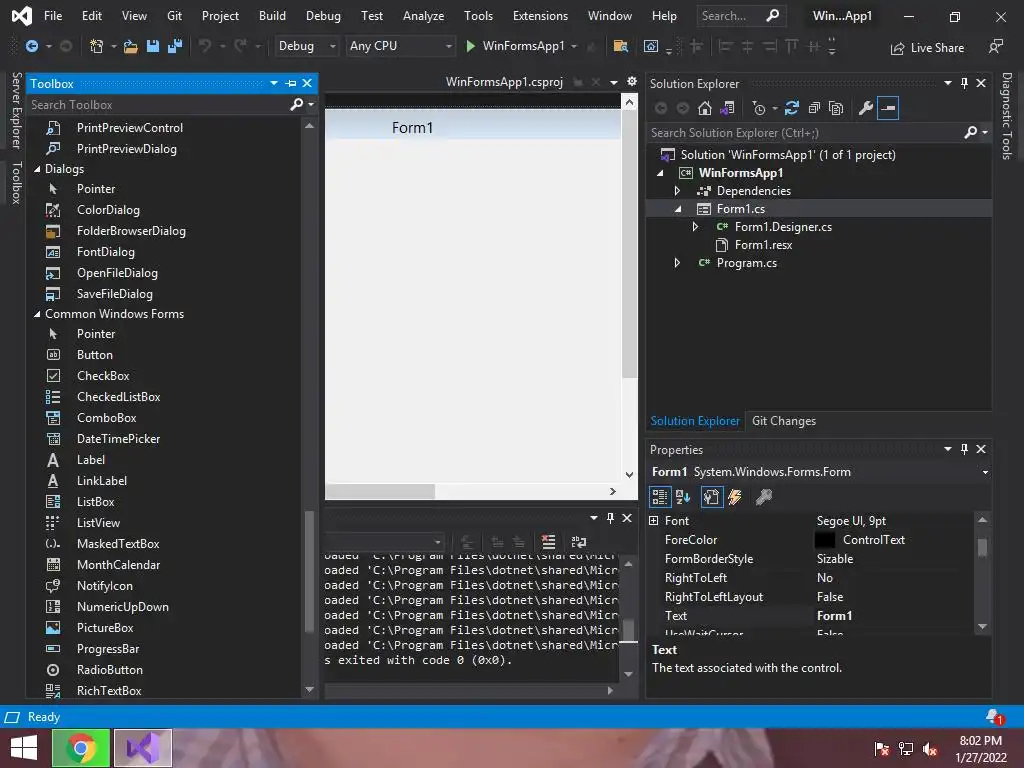Screen dimensions: 1024x768
Task: Collapse the Dialogs group in Toolbox
Action: pyautogui.click(x=37, y=169)
